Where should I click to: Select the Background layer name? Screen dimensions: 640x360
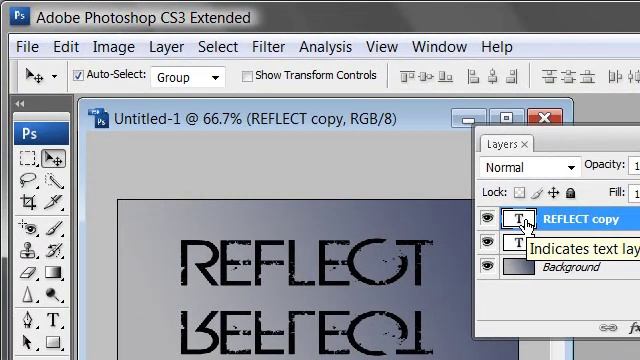click(571, 267)
